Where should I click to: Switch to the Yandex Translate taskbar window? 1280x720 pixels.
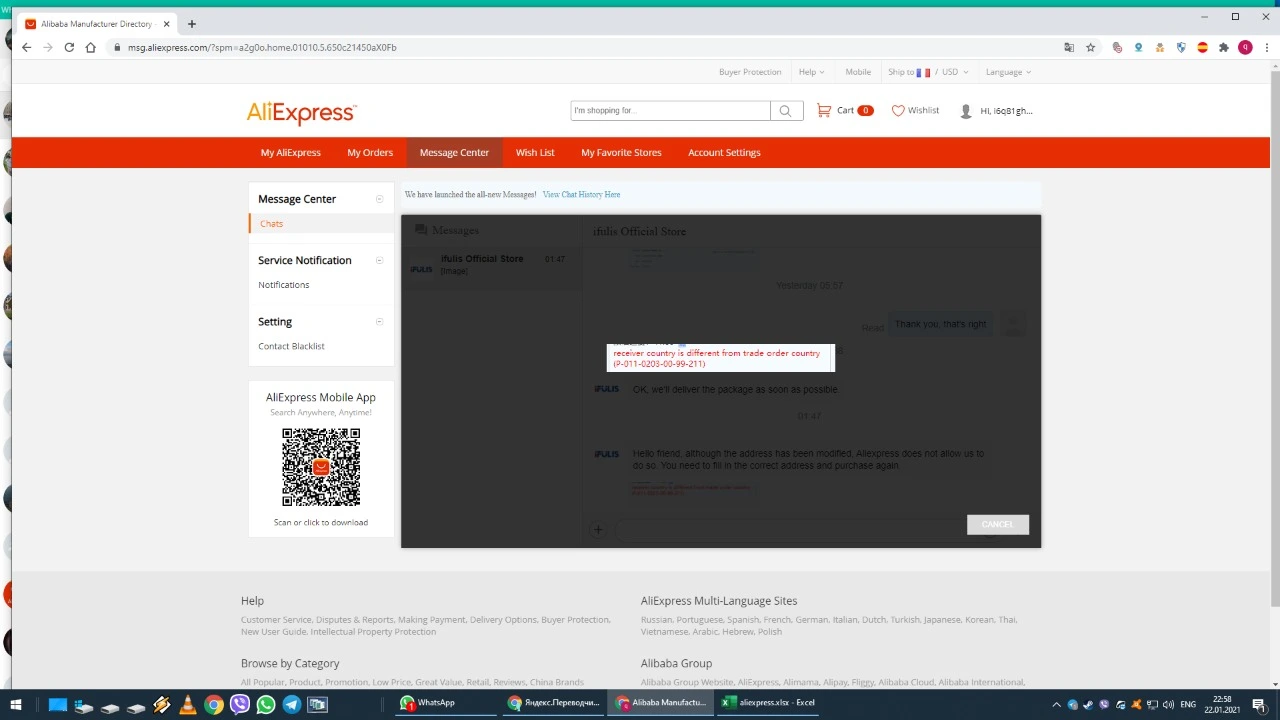(555, 703)
